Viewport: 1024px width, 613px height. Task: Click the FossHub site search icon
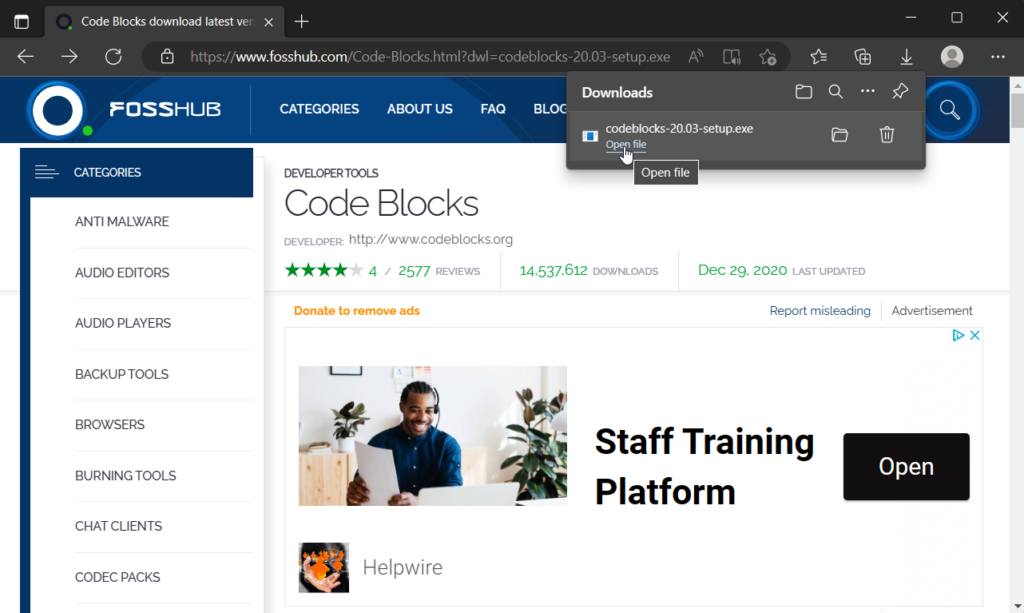pos(950,110)
